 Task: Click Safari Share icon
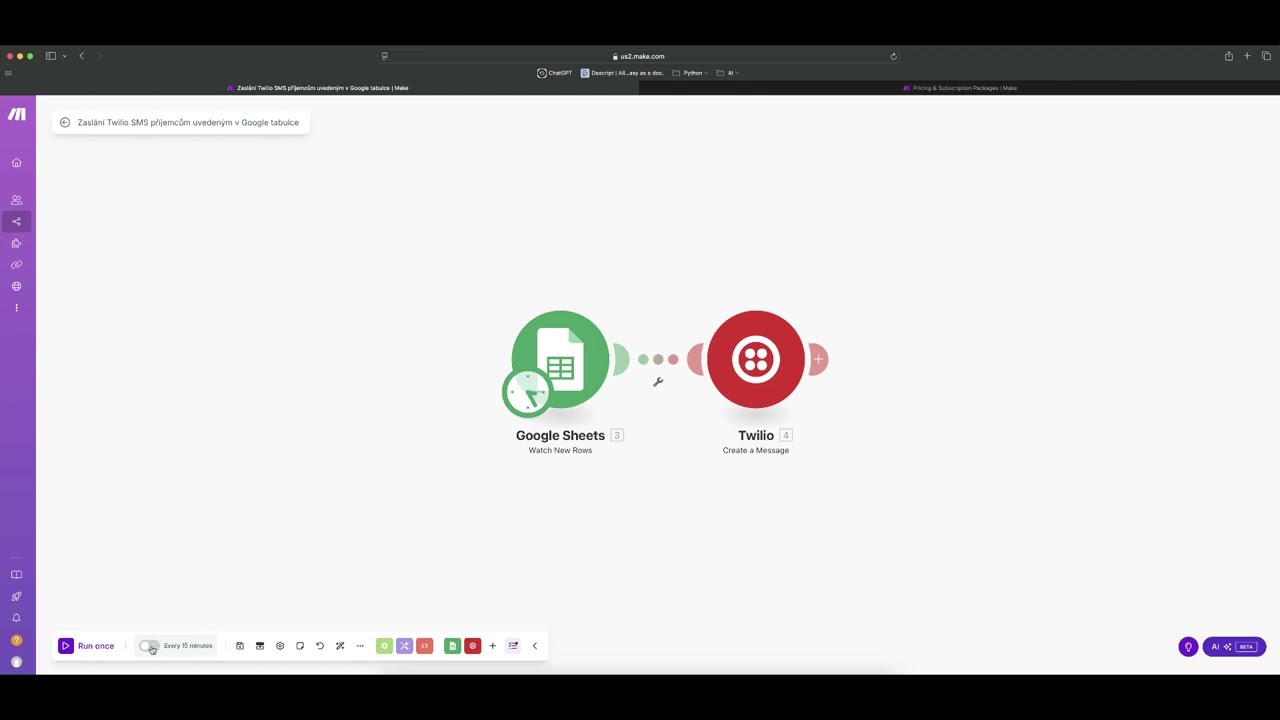[1229, 56]
